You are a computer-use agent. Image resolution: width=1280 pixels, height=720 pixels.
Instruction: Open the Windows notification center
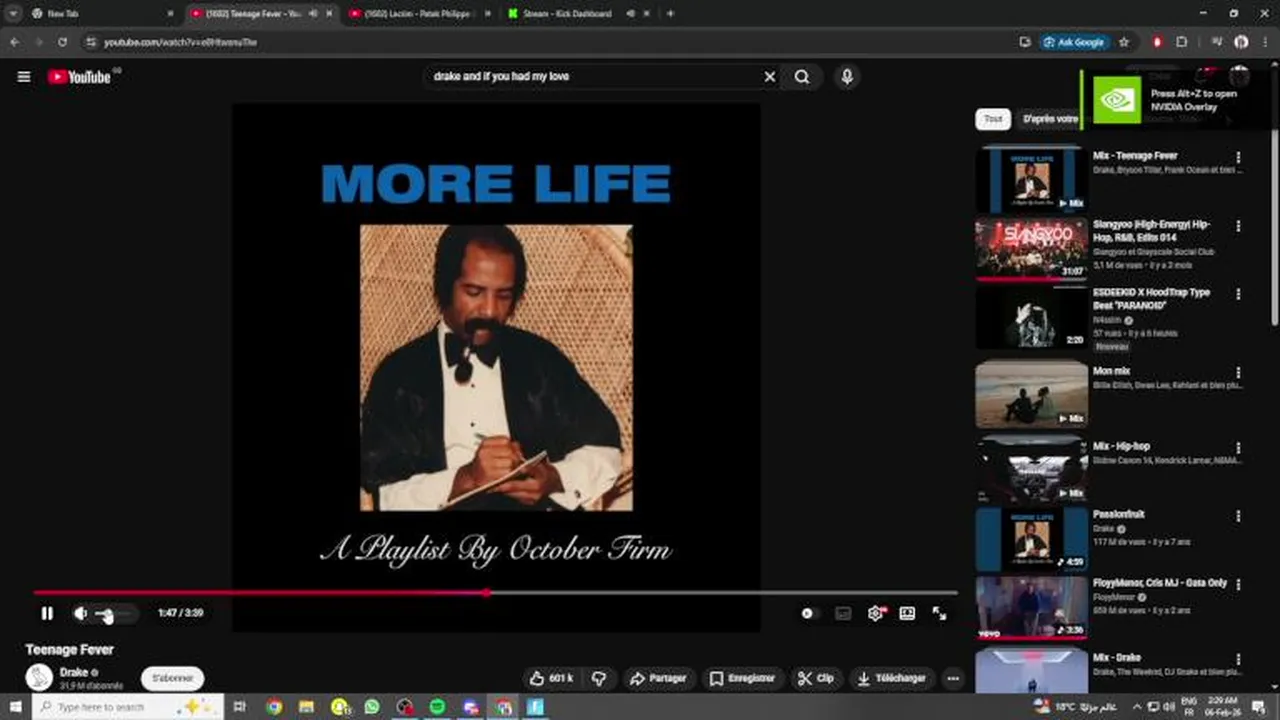1258,707
